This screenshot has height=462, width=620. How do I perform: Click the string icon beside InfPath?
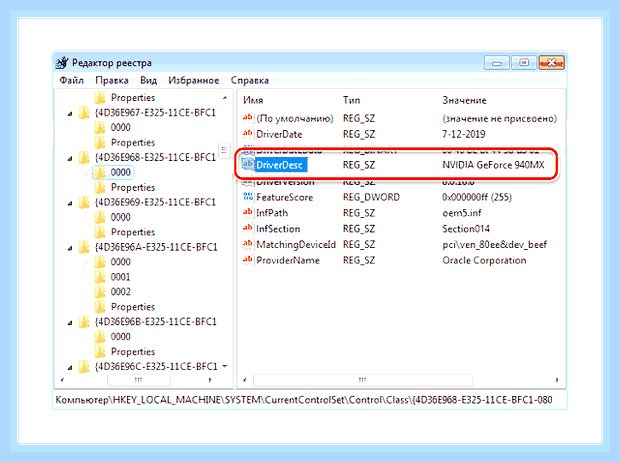click(248, 212)
